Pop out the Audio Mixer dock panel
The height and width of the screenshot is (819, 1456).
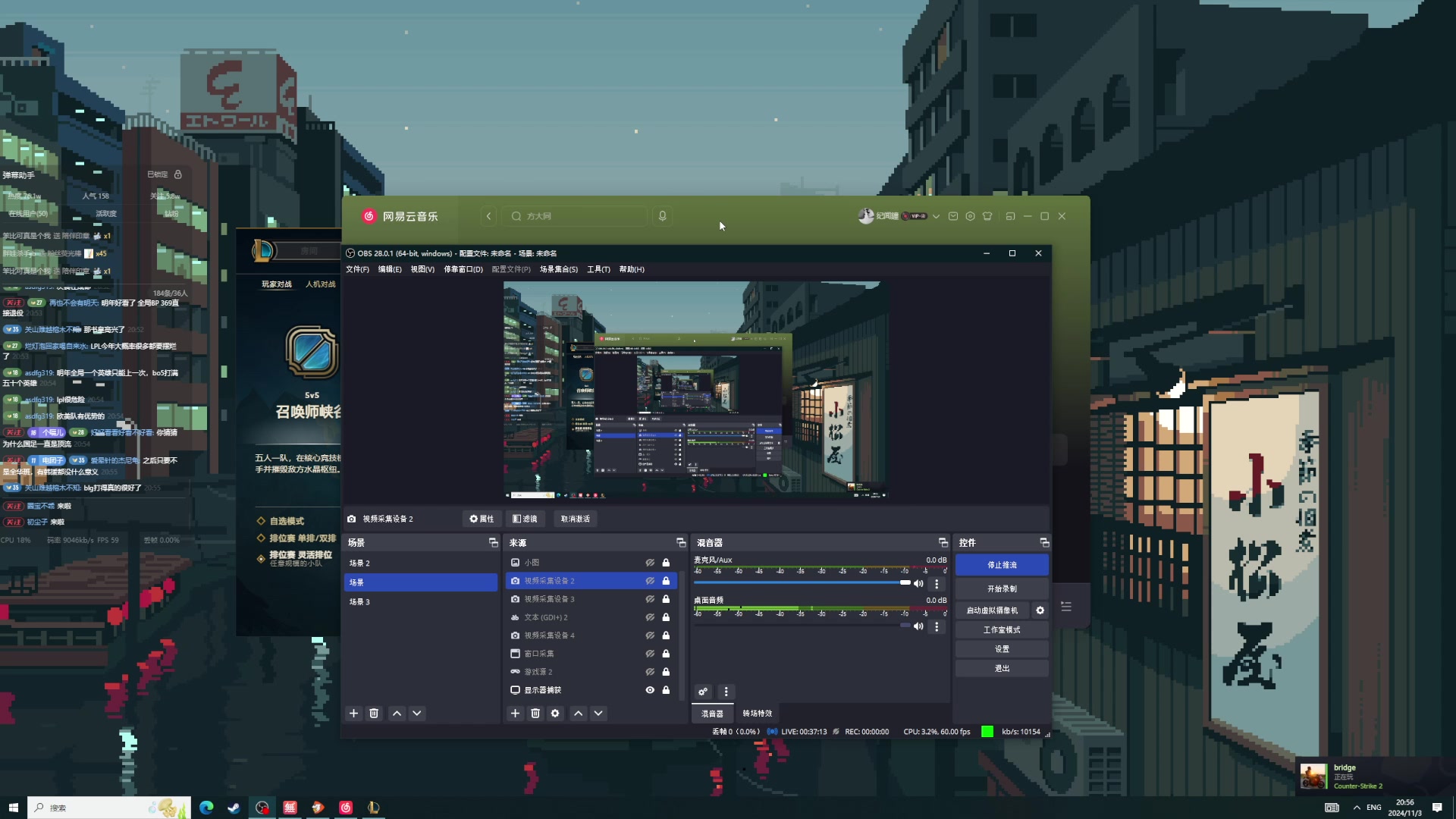coord(943,543)
